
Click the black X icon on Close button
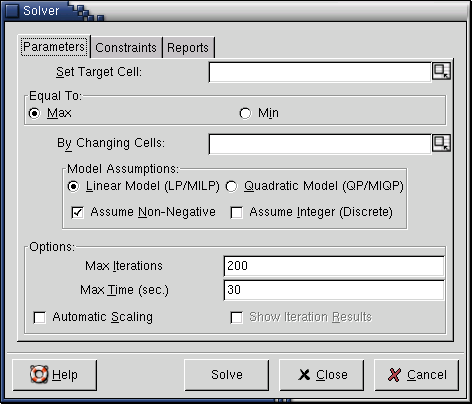point(304,375)
